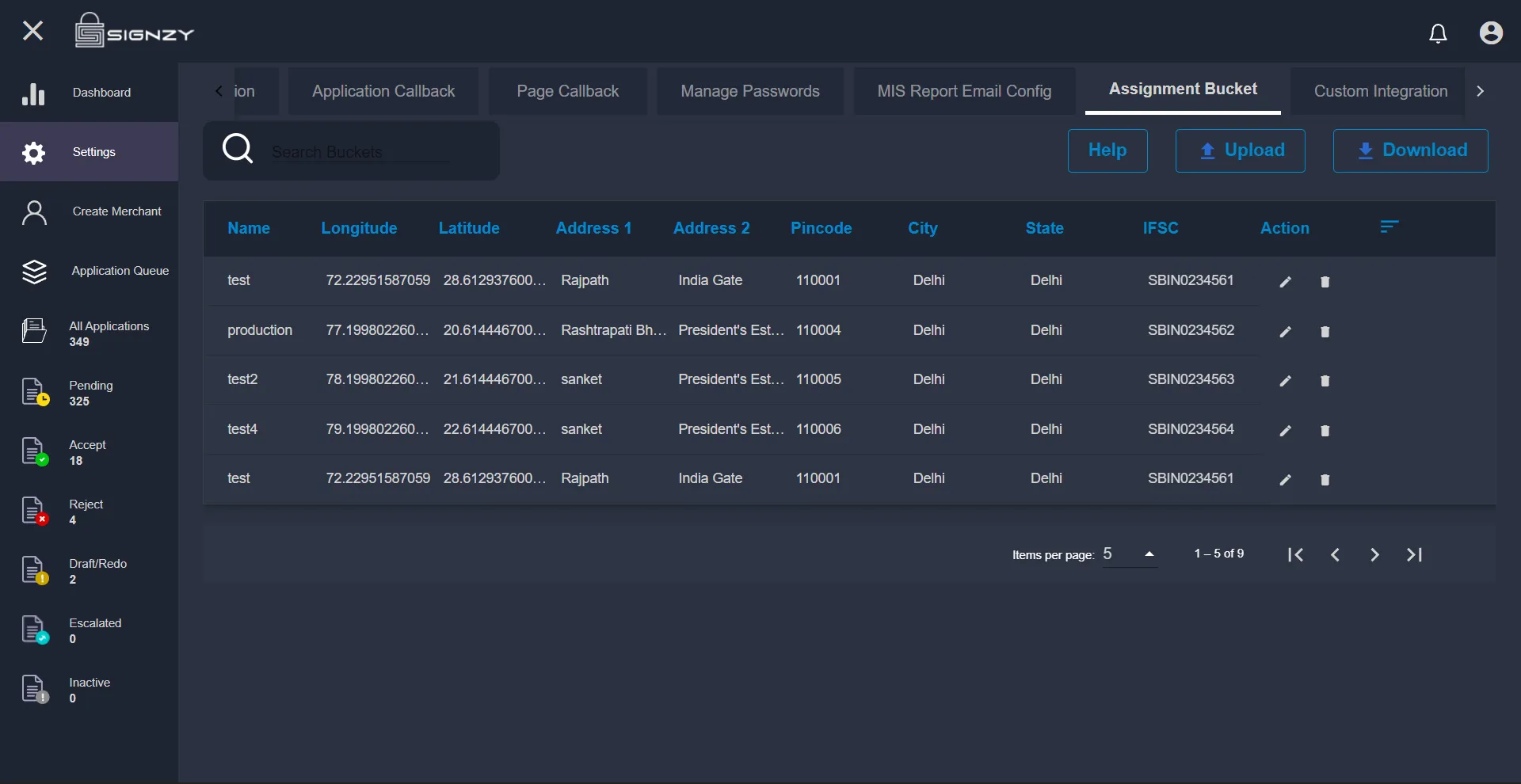This screenshot has height=784, width=1521.
Task: Sort by the Pincode column header
Action: [x=821, y=228]
